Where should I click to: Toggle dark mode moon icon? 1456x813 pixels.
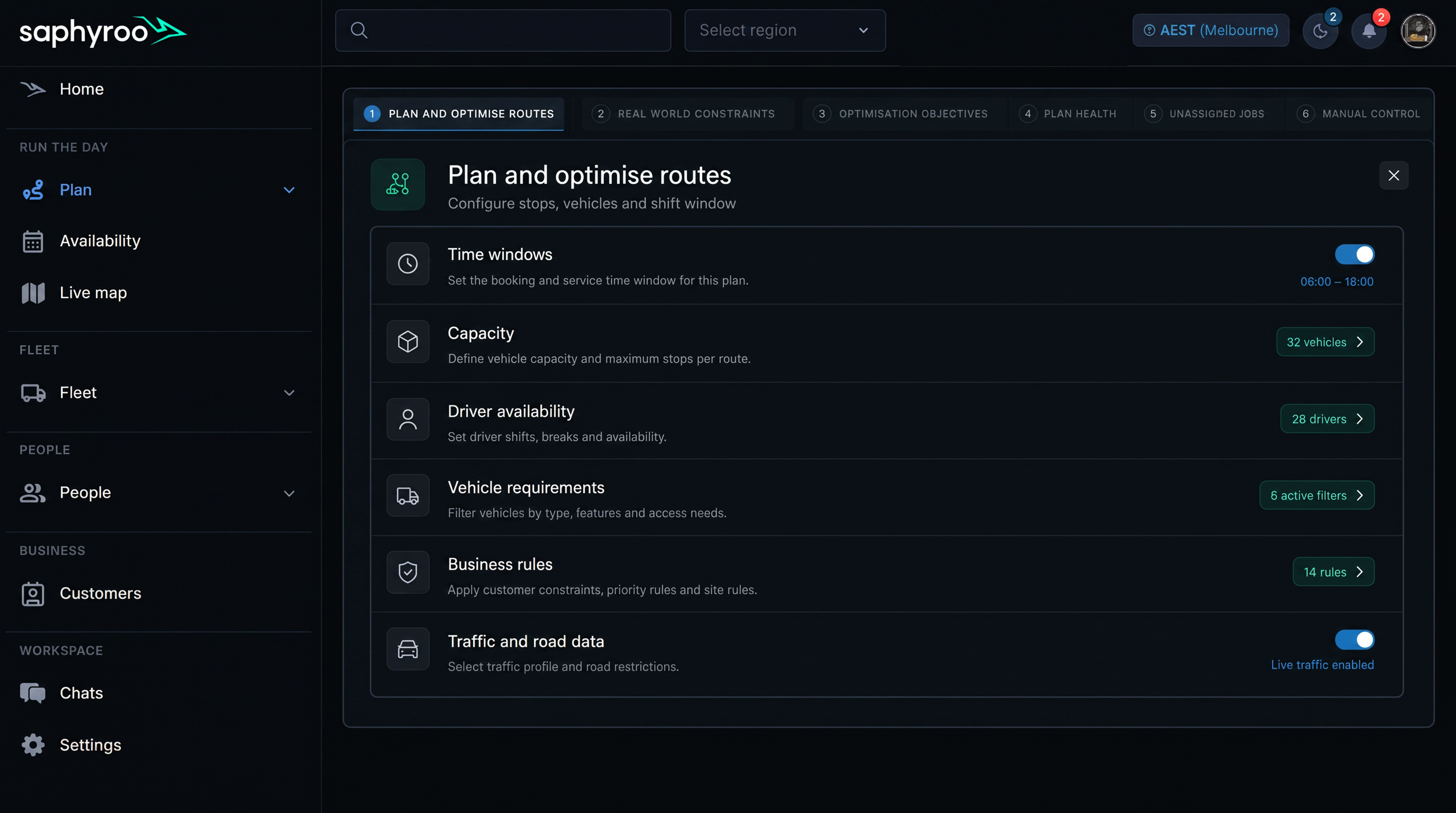tap(1320, 30)
